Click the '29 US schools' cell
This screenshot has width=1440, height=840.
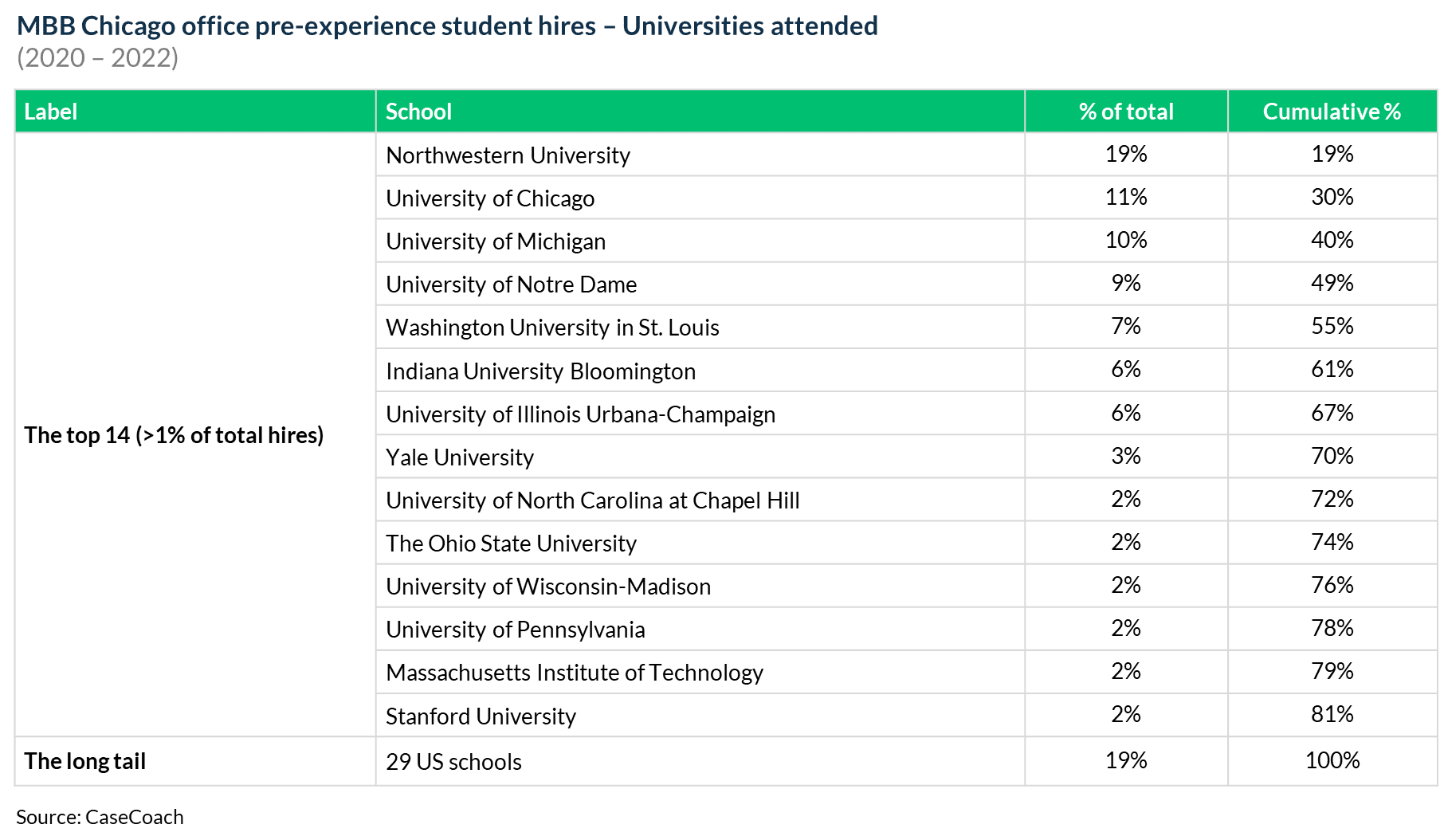pos(700,761)
